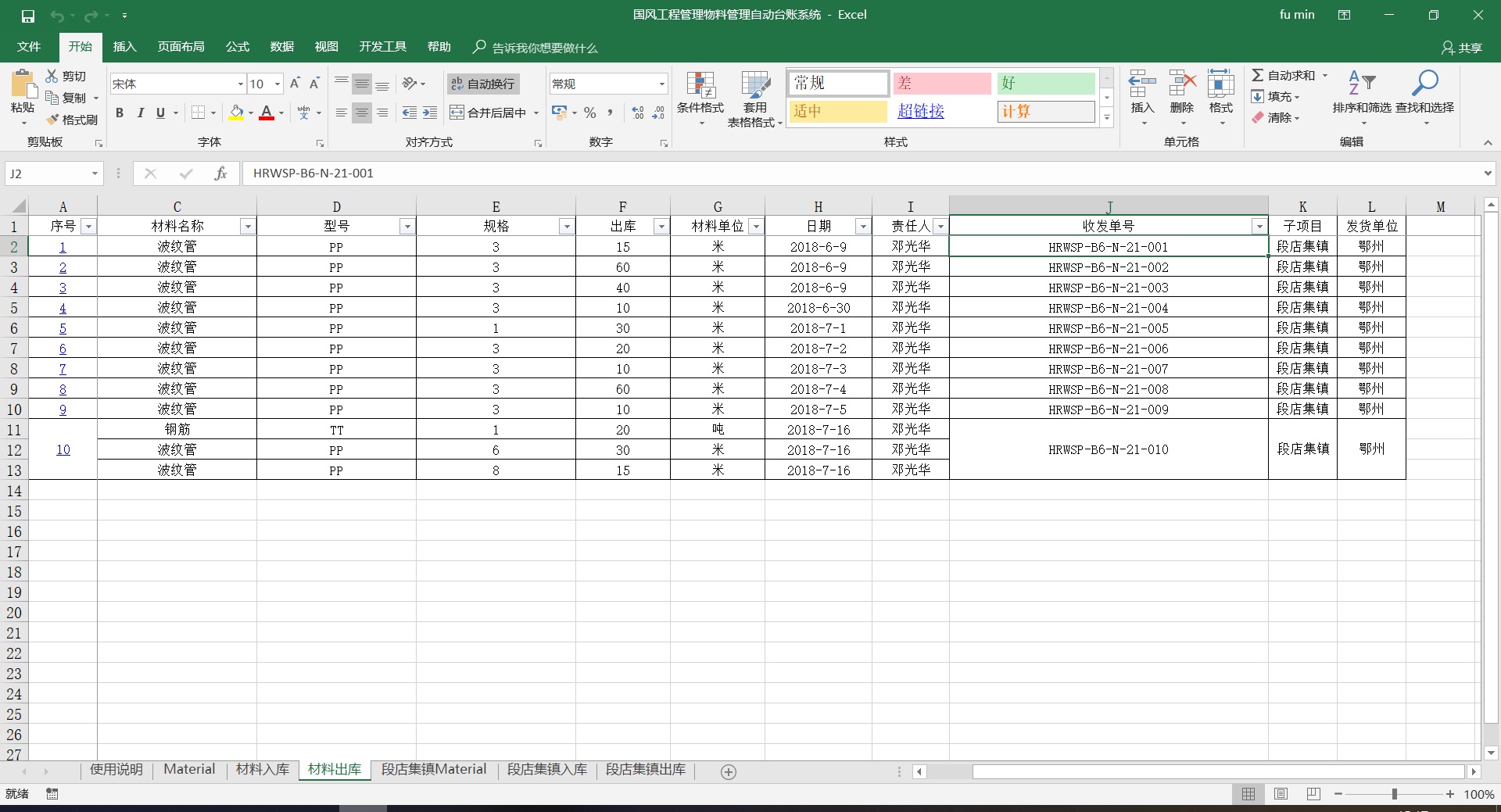
Task: Open the 数据 (Data) ribbon tab
Action: point(282,47)
